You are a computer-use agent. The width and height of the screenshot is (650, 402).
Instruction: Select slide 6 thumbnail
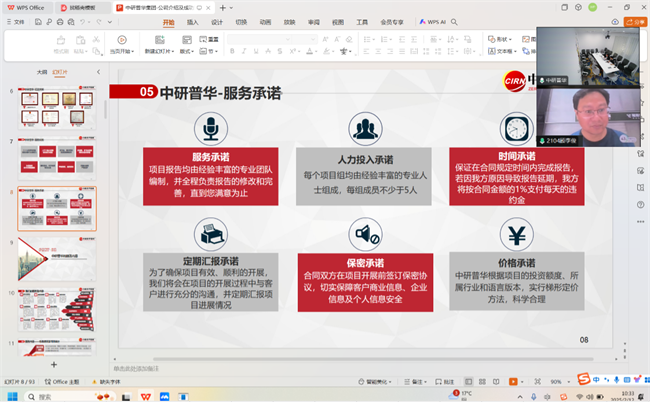point(57,107)
